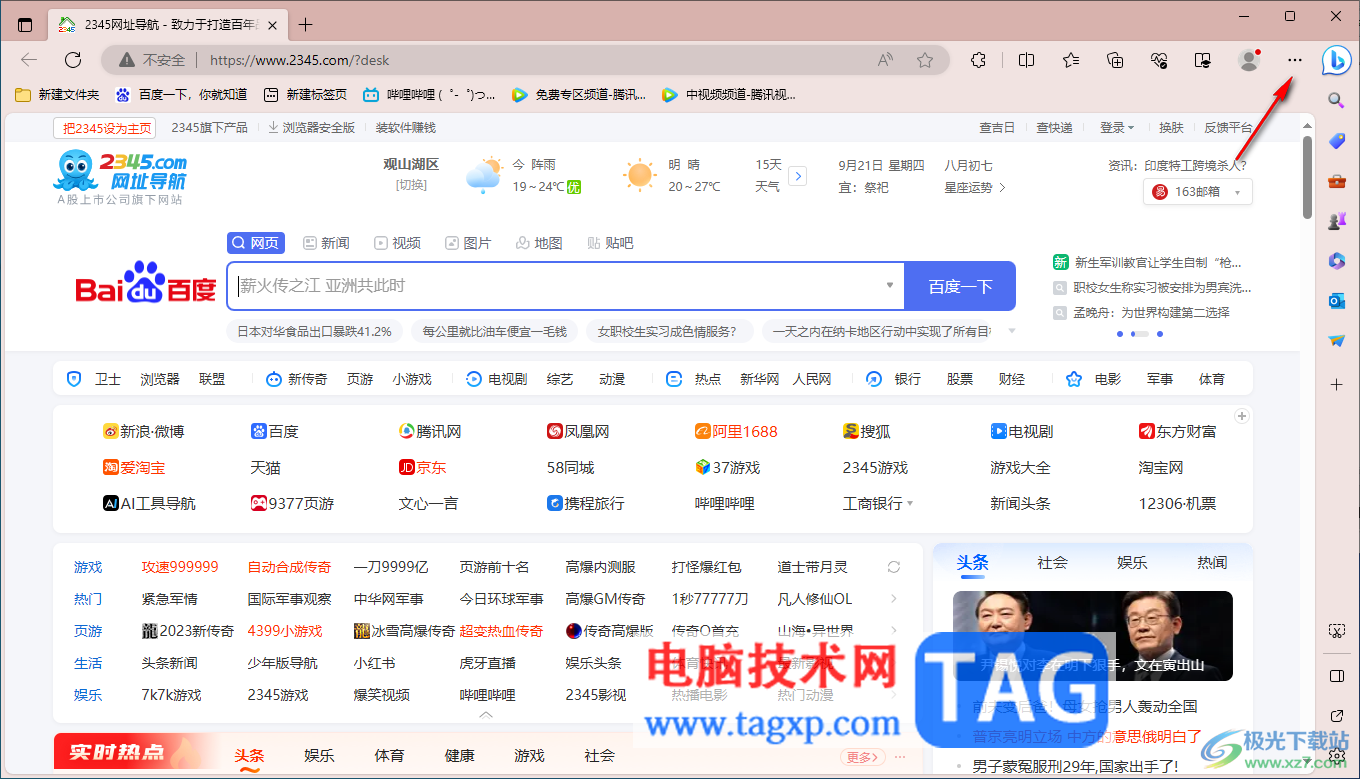Viewport: 1360px width, 779px height.
Task: Select the 网页 search tab
Action: tap(256, 243)
